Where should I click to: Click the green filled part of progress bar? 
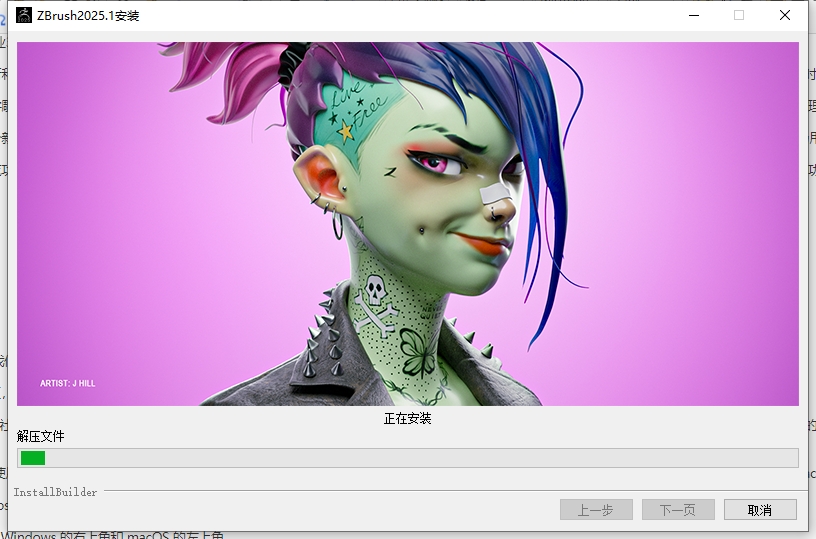[33, 458]
